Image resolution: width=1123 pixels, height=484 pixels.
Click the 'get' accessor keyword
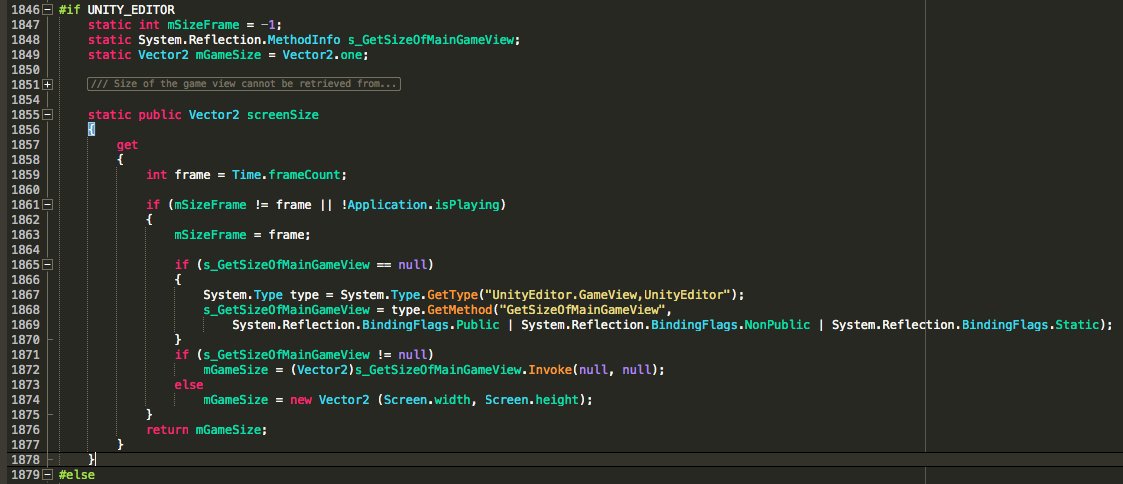tap(127, 145)
